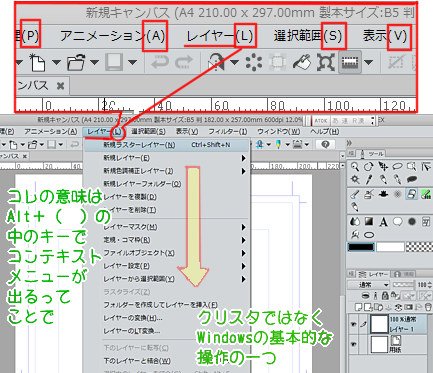Pick the Gradient tool
The height and width of the screenshot is (373, 433).
(369, 222)
